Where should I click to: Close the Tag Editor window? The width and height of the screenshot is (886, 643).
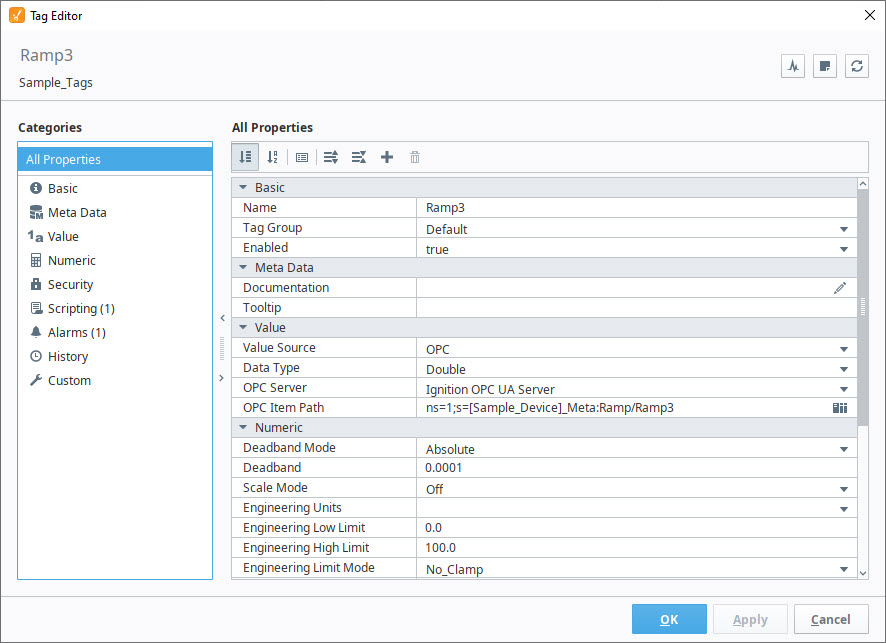[870, 15]
